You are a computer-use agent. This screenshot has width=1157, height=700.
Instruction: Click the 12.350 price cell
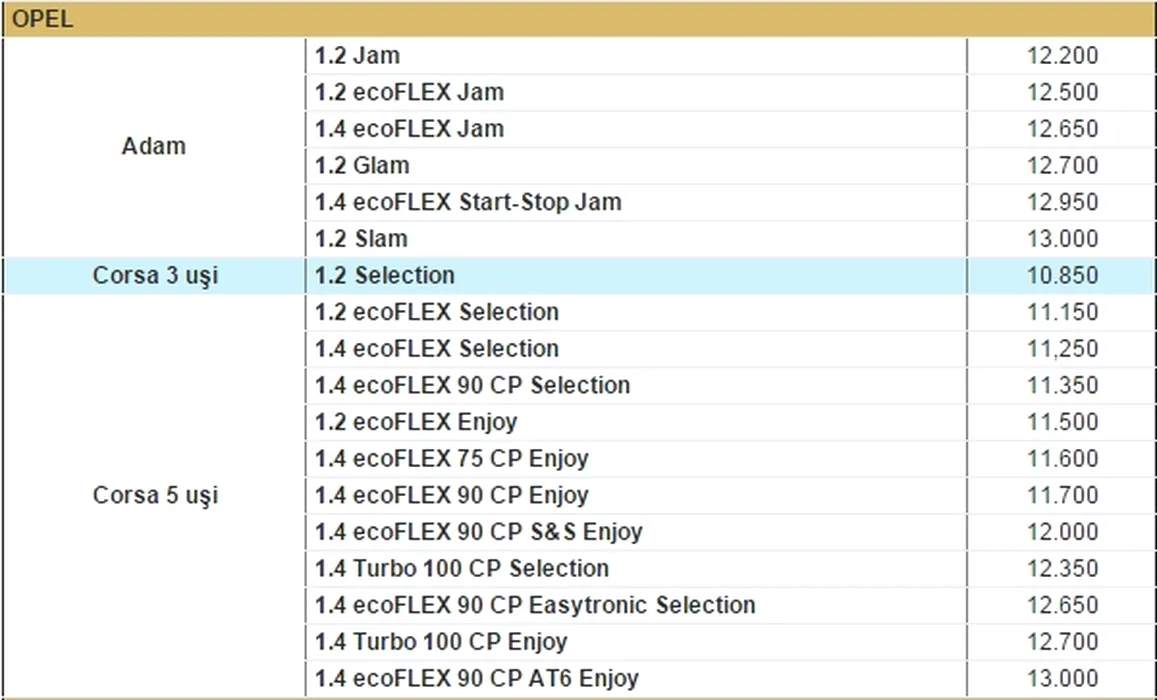click(1062, 569)
